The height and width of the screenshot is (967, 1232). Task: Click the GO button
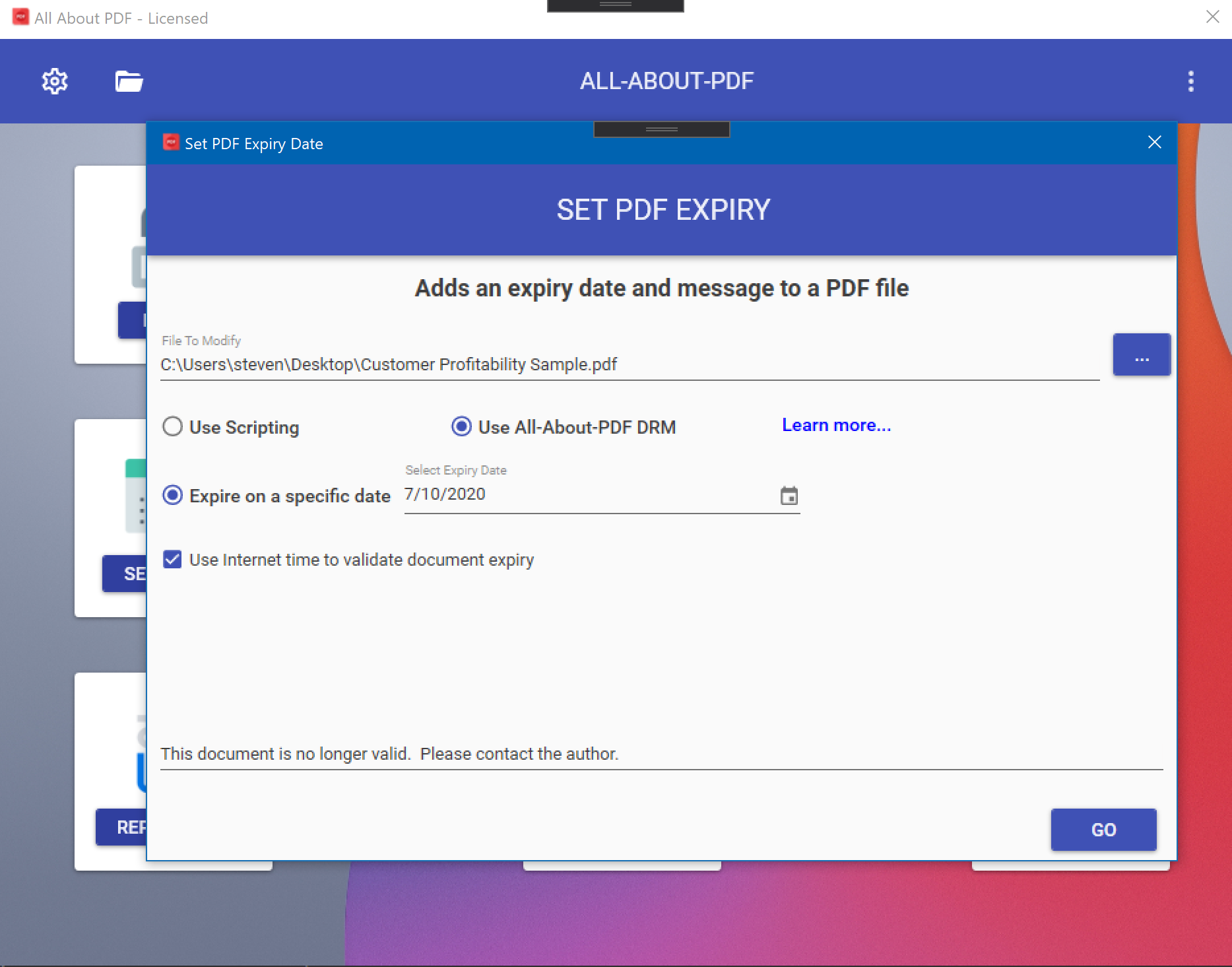(1103, 830)
